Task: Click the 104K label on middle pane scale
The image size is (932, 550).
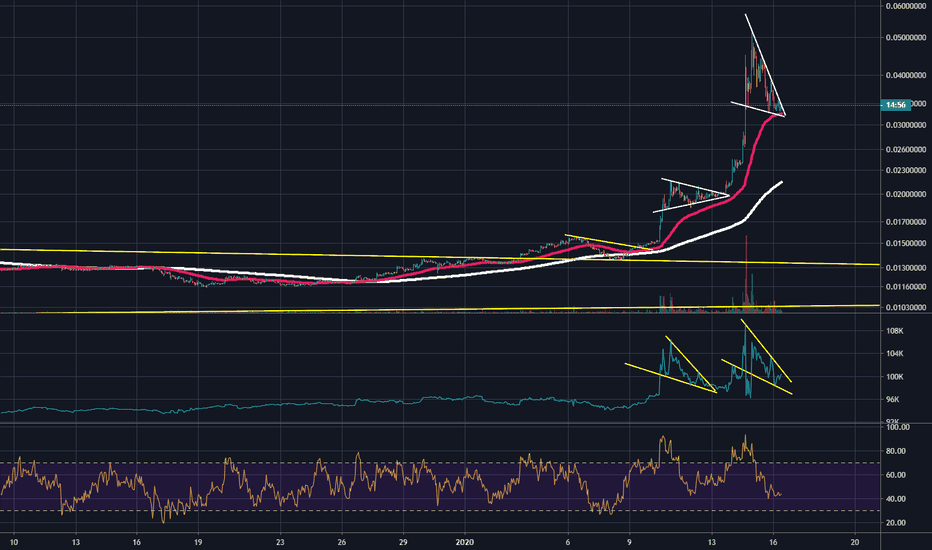Action: 895,354
